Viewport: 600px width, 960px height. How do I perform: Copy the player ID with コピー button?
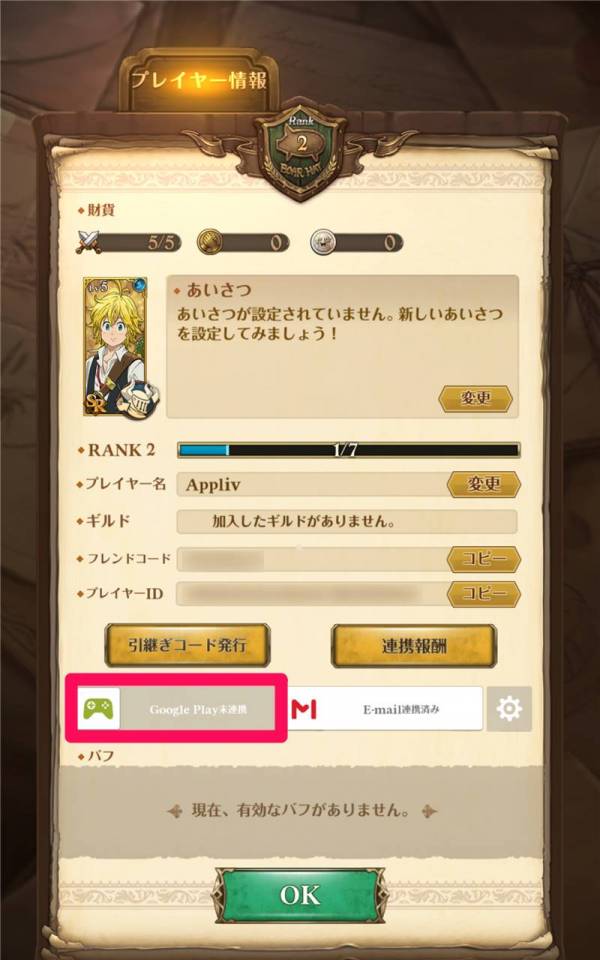pos(484,594)
